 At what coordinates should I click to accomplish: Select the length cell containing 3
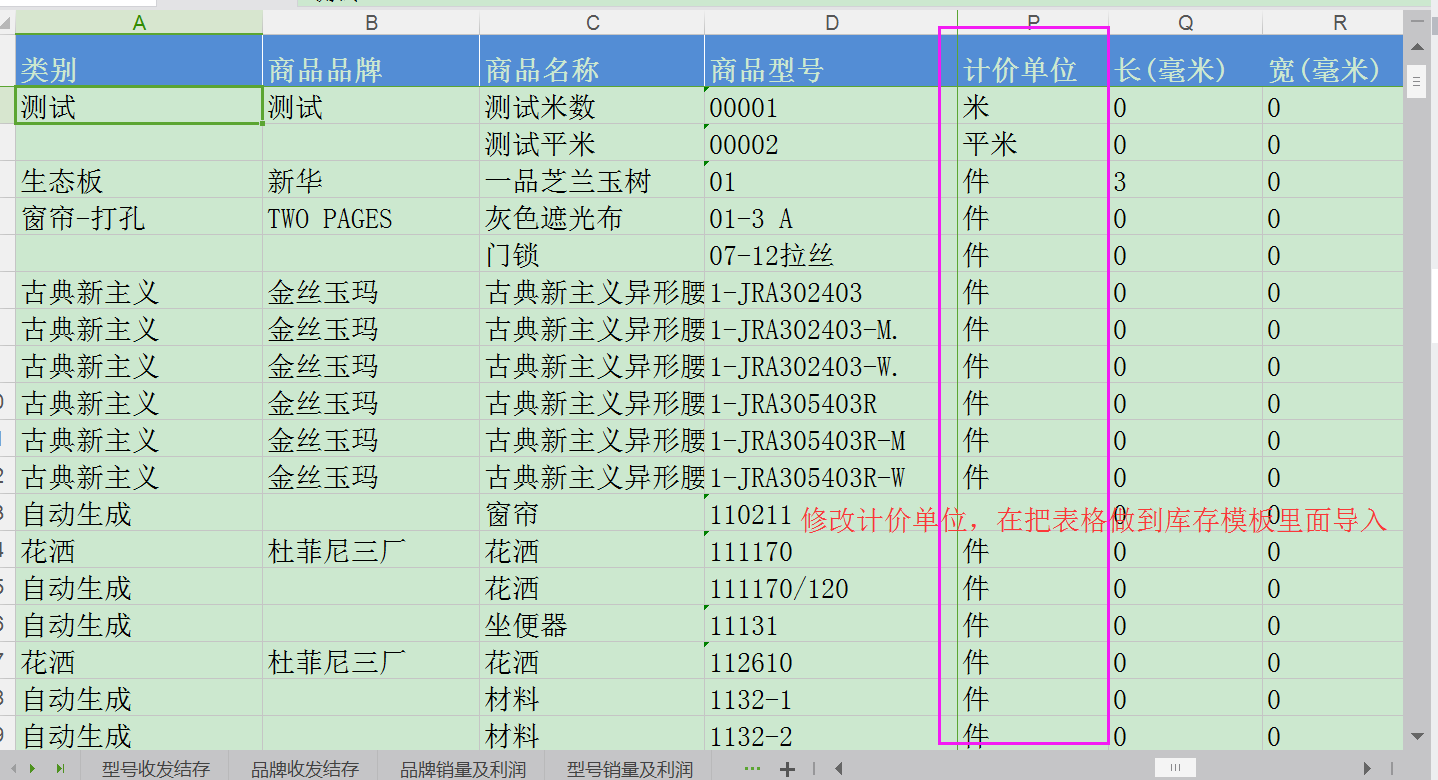click(1186, 180)
